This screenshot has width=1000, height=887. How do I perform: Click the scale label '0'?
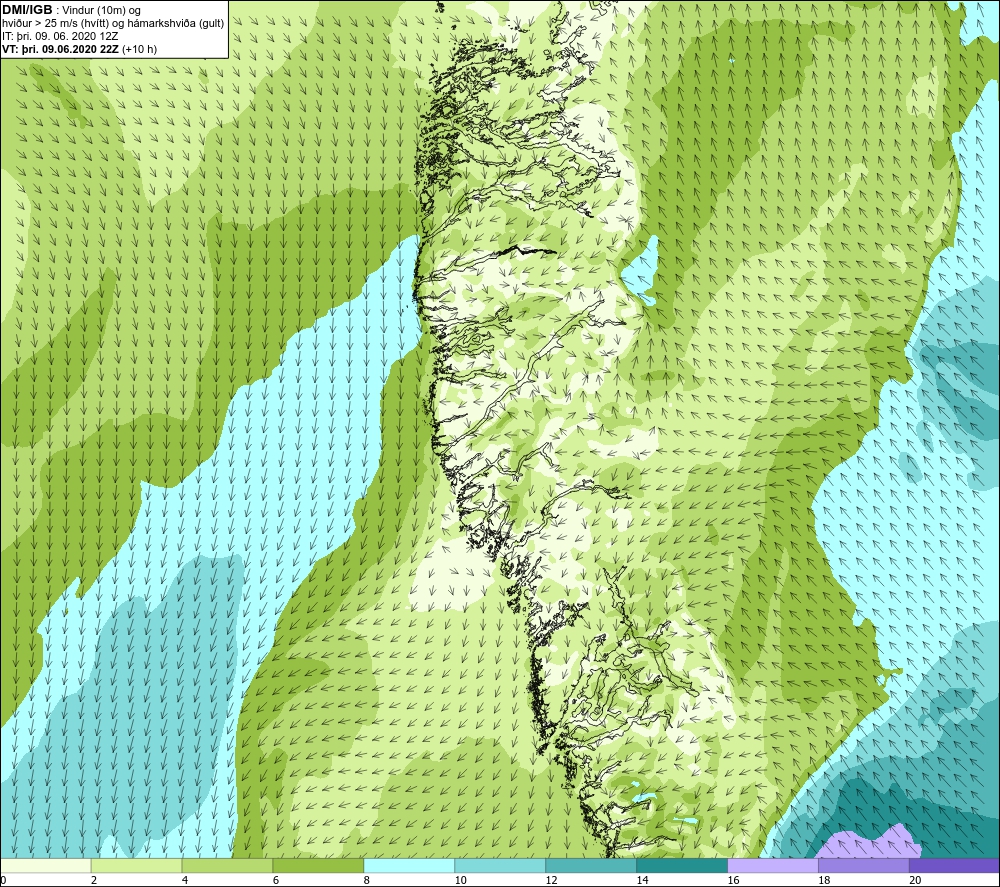pyautogui.click(x=4, y=880)
